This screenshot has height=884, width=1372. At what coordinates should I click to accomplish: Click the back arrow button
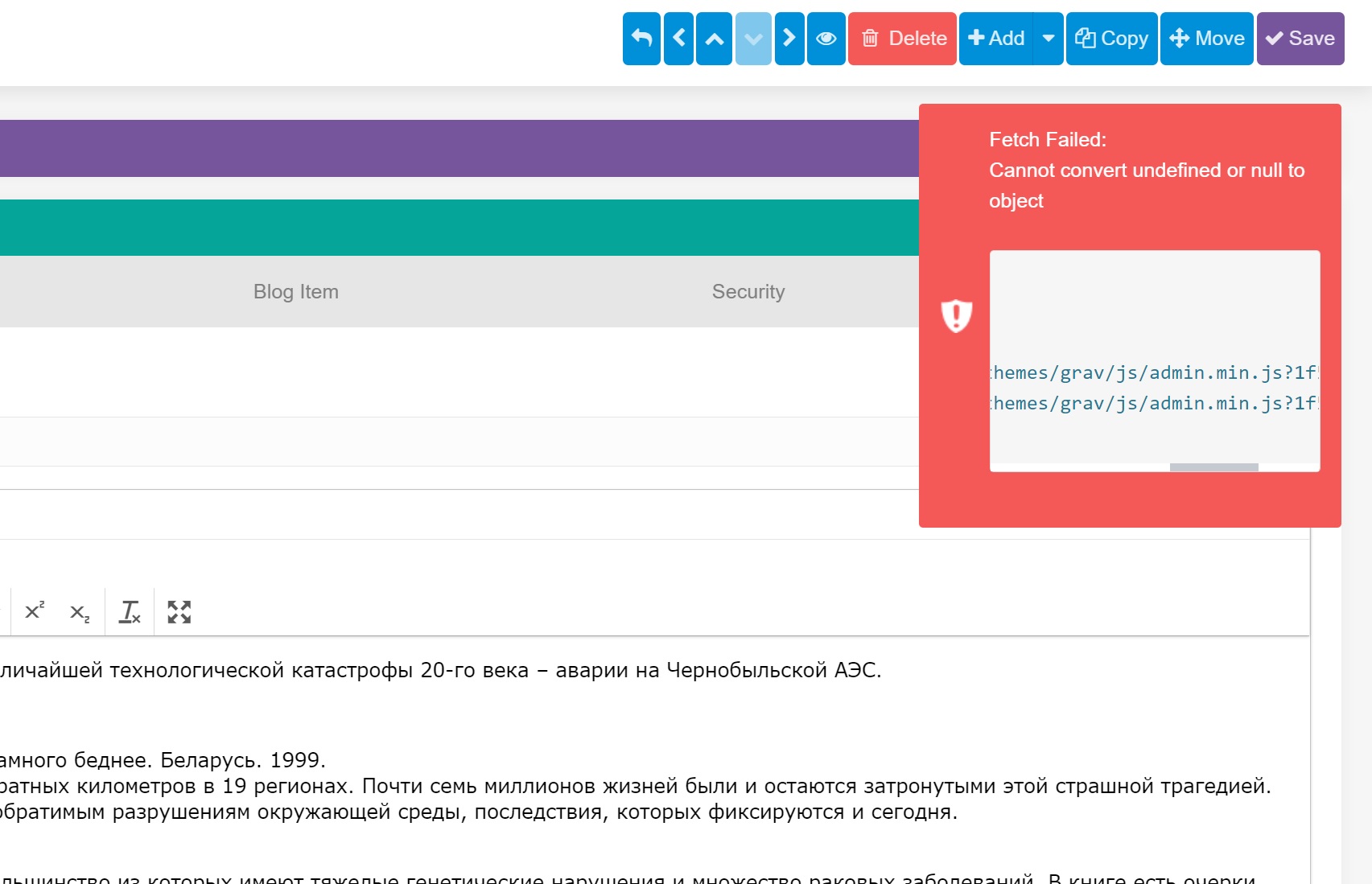(641, 39)
